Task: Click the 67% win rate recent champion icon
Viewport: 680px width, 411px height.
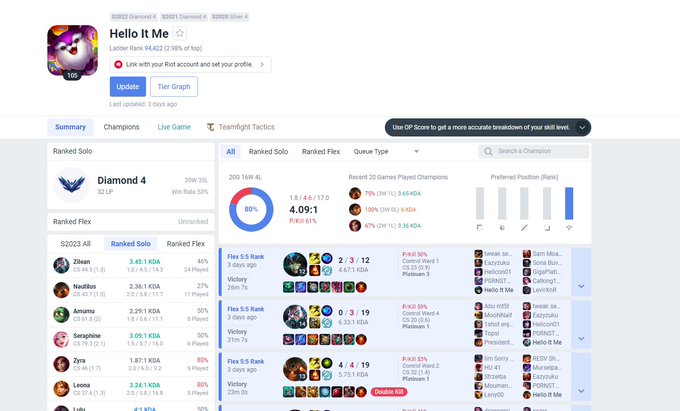Action: coord(355,225)
